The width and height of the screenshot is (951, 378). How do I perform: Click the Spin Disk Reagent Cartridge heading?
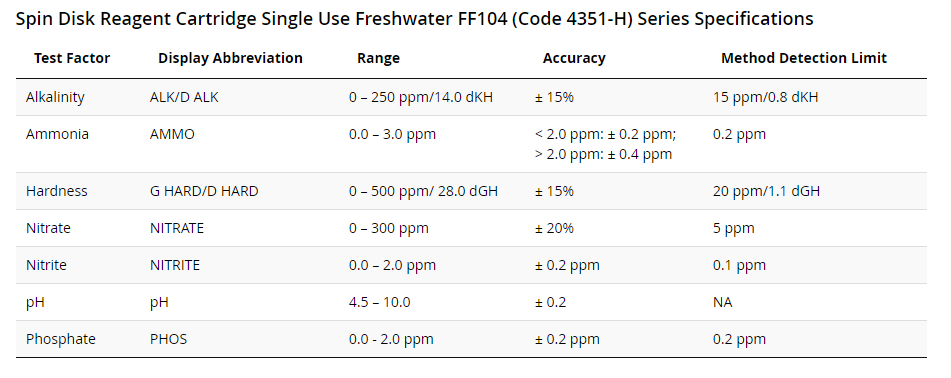pos(414,19)
